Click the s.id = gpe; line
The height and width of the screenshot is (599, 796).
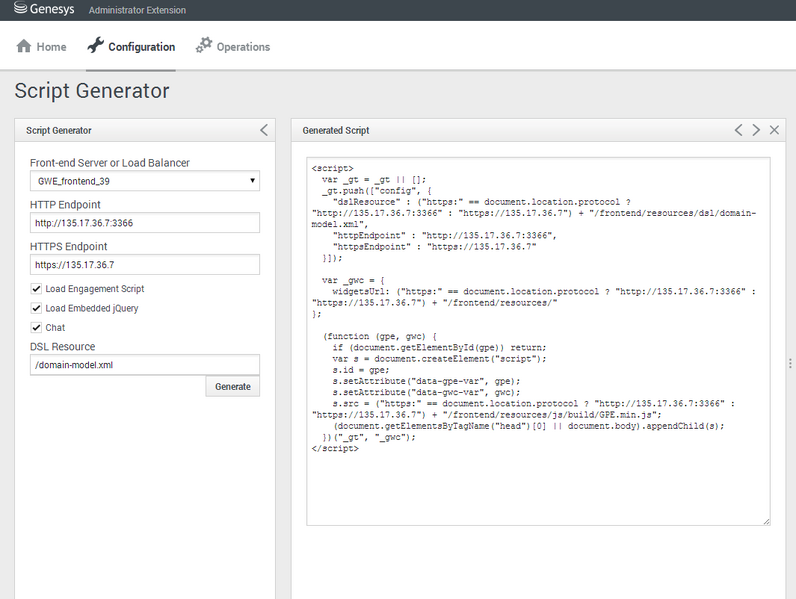click(x=361, y=370)
